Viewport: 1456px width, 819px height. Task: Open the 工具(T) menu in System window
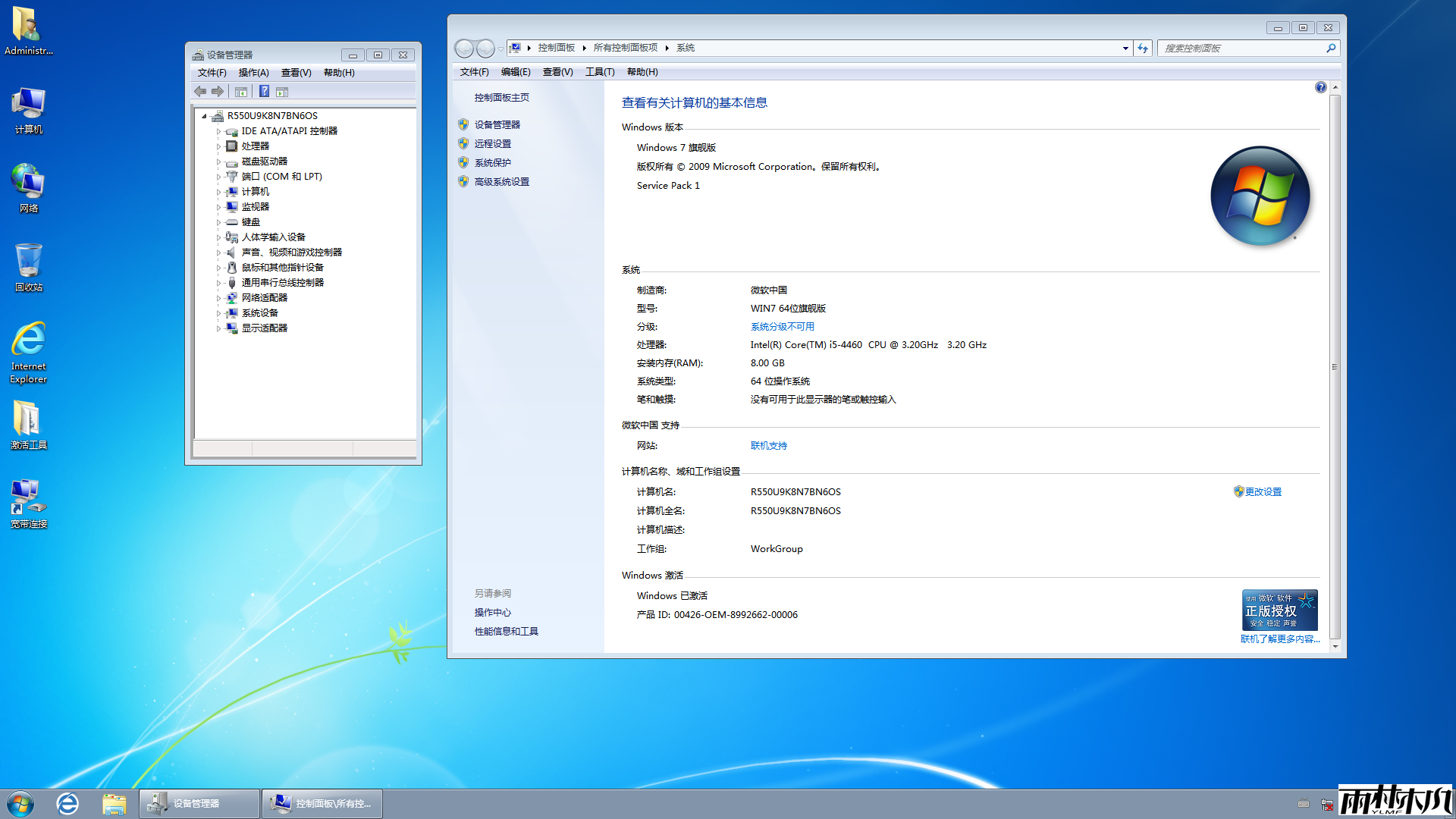click(x=599, y=72)
